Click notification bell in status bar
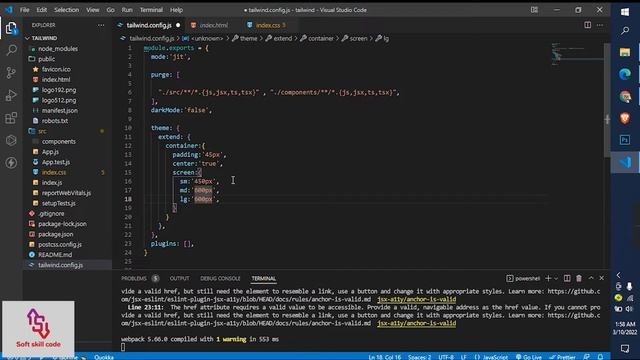Screen dimensions: 640x360 click(x=600, y=357)
